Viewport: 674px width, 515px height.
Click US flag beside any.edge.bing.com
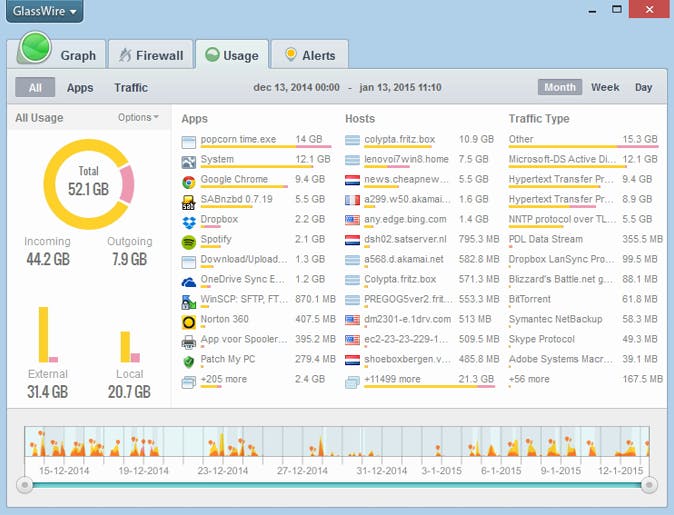[x=352, y=221]
